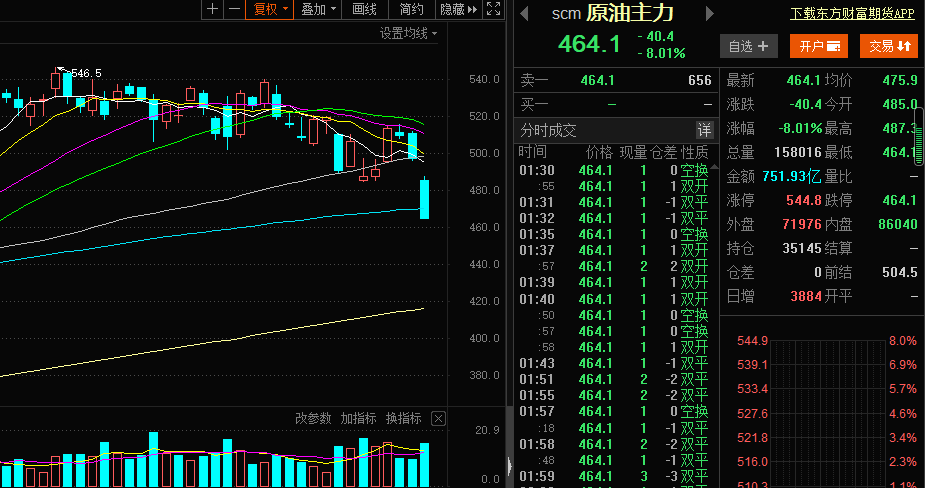This screenshot has width=925, height=488.
Task: Click 加指标 to add indicator
Action: pyautogui.click(x=358, y=418)
